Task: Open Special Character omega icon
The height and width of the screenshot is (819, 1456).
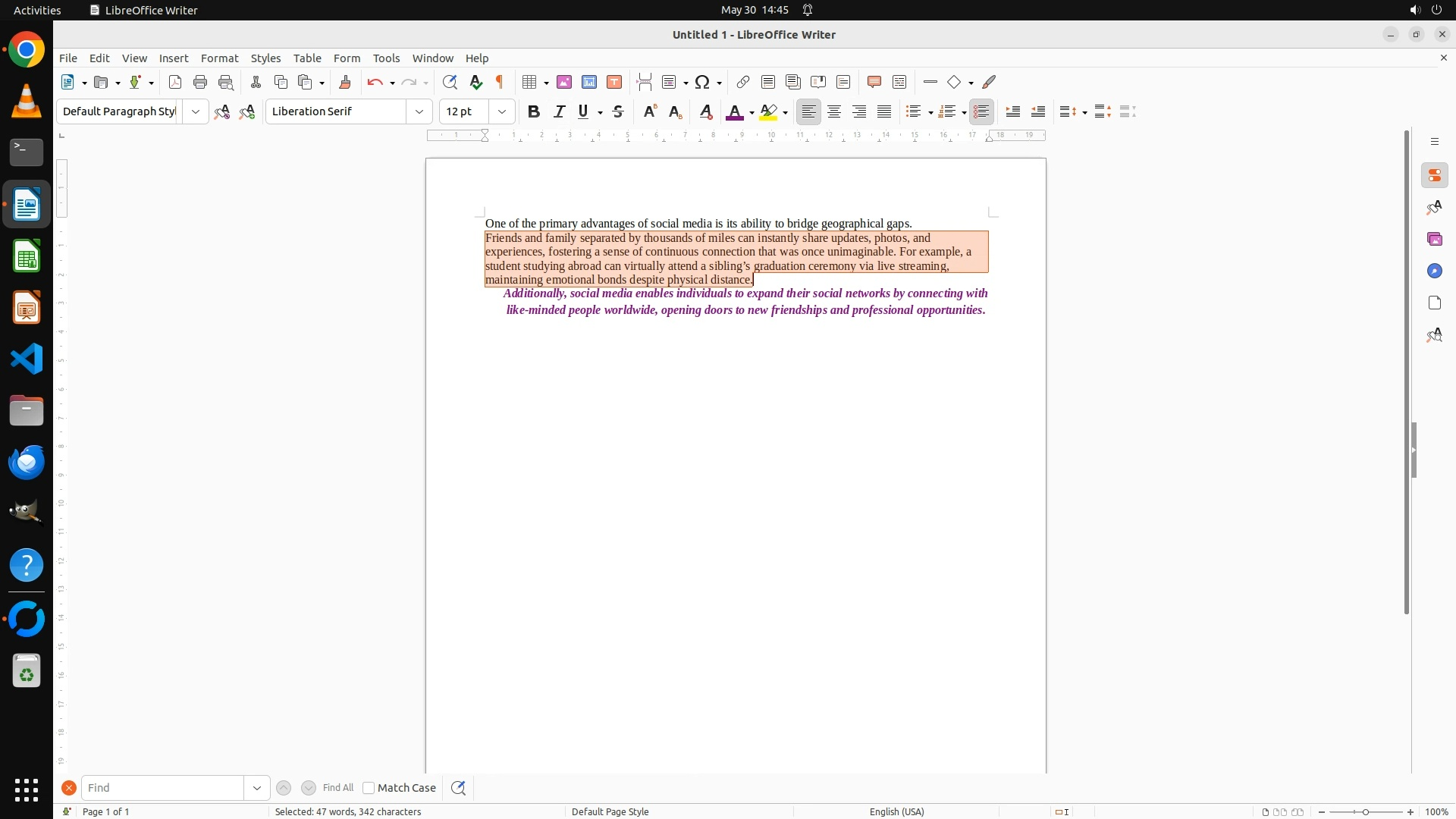Action: (702, 82)
